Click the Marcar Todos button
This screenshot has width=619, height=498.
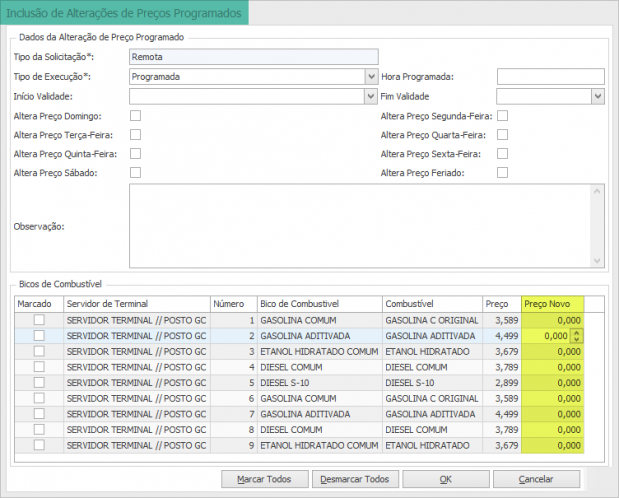point(264,479)
